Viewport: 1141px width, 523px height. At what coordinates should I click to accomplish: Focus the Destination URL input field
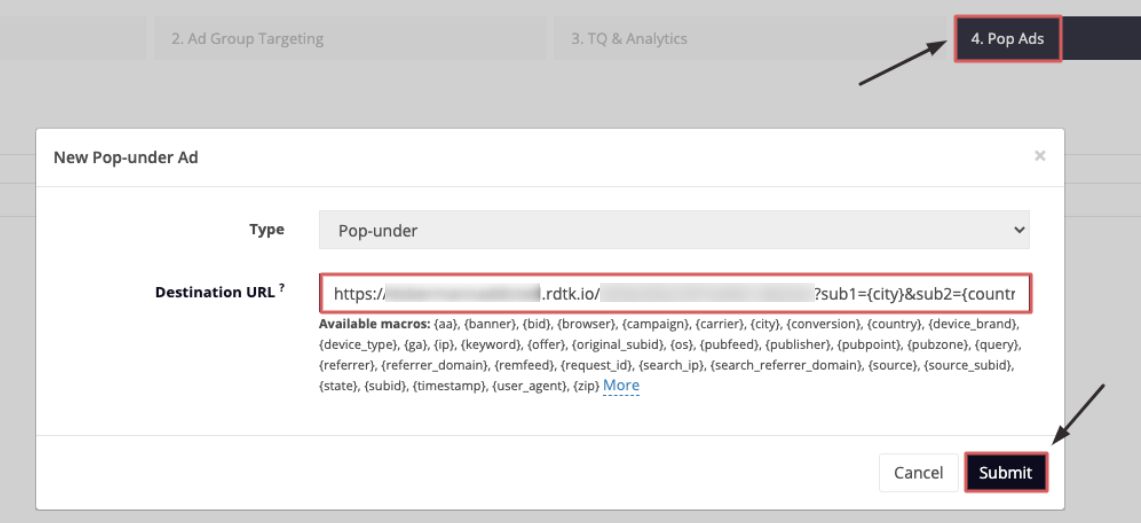tap(674, 294)
